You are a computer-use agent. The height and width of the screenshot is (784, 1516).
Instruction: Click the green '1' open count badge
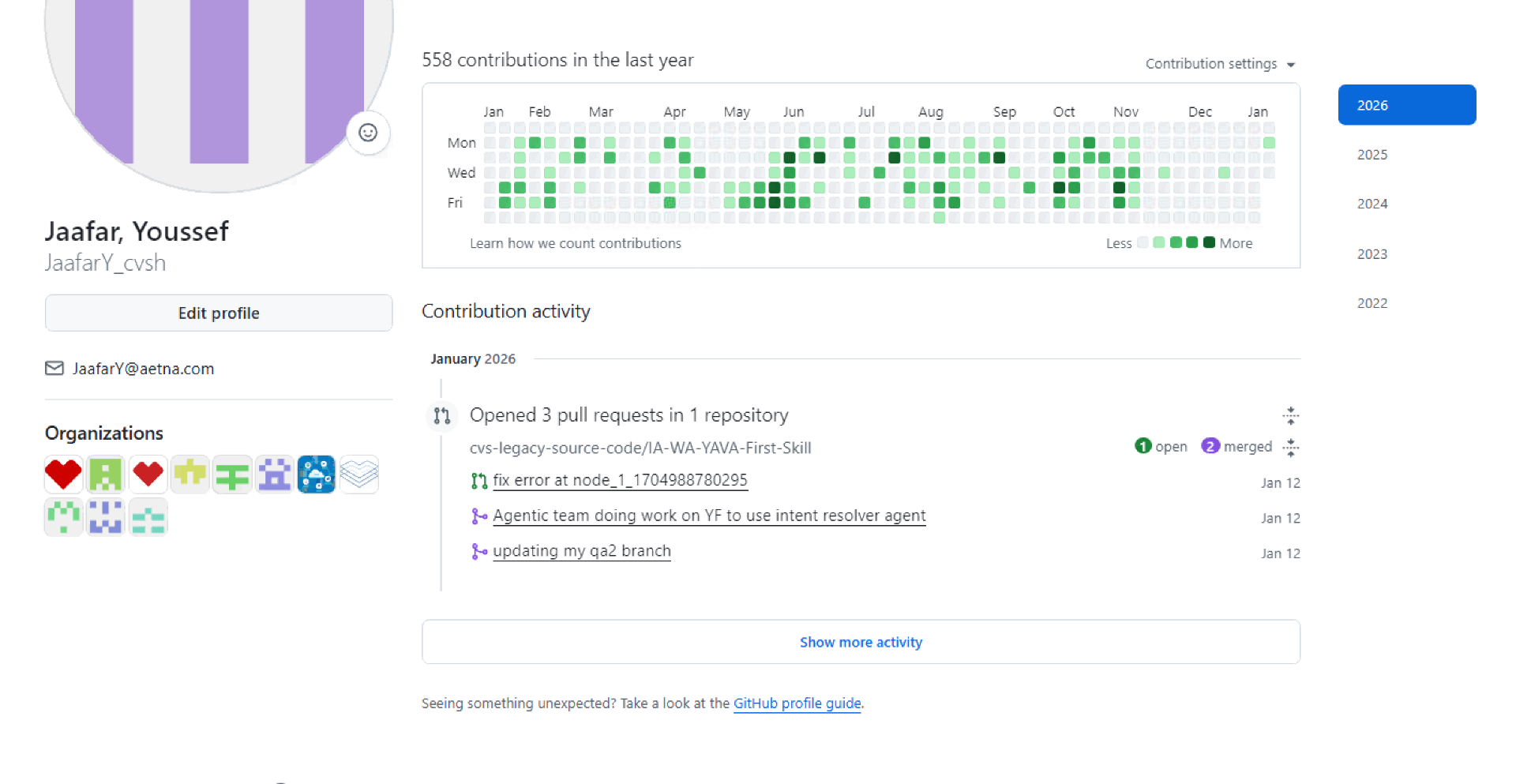coord(1143,446)
